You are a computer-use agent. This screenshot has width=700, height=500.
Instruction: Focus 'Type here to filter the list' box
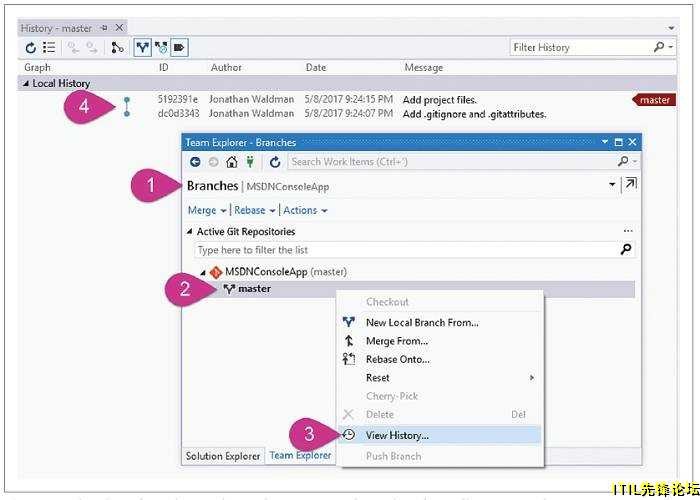pos(405,250)
